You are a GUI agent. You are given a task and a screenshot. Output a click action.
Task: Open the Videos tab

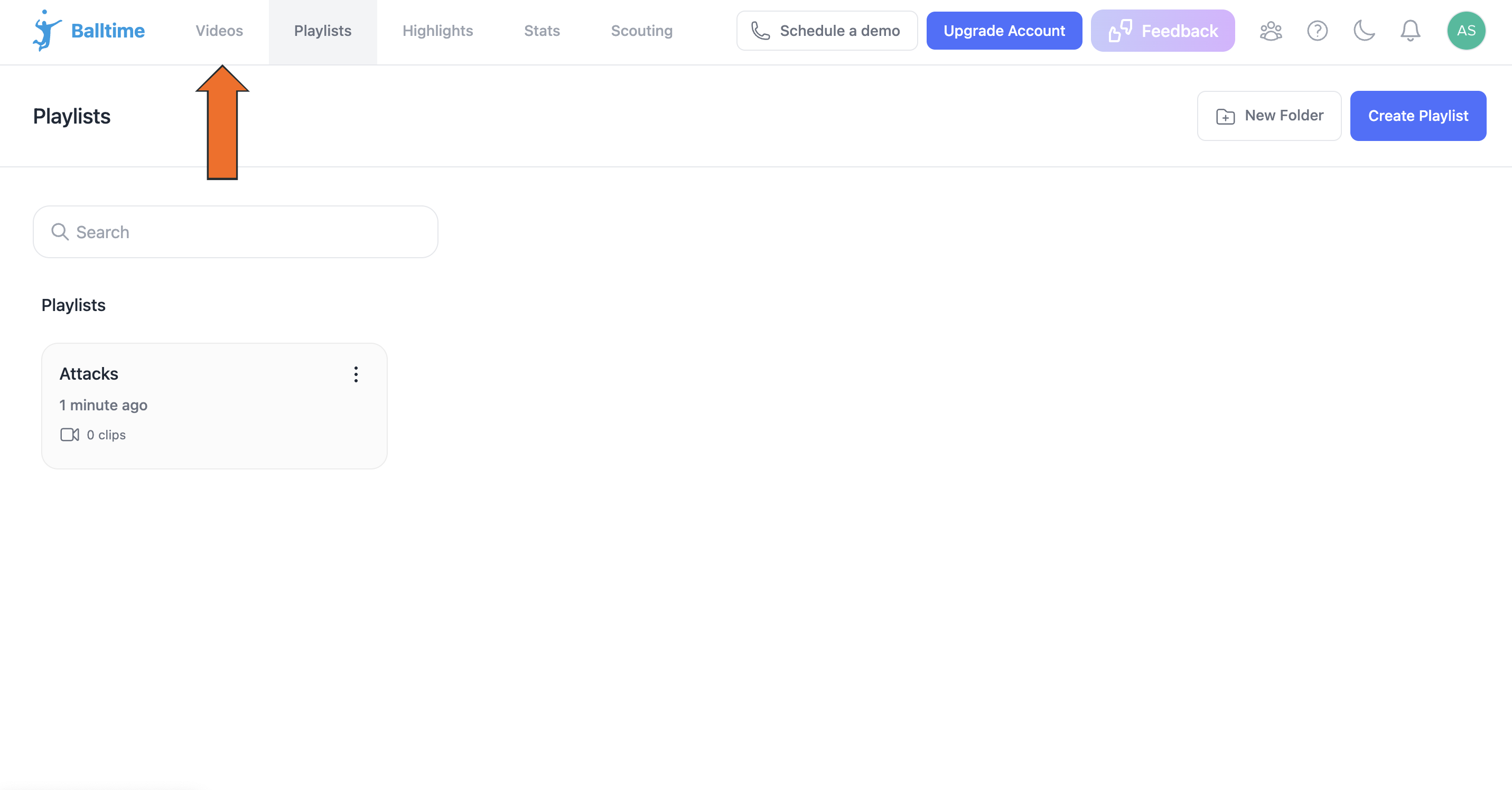[219, 31]
